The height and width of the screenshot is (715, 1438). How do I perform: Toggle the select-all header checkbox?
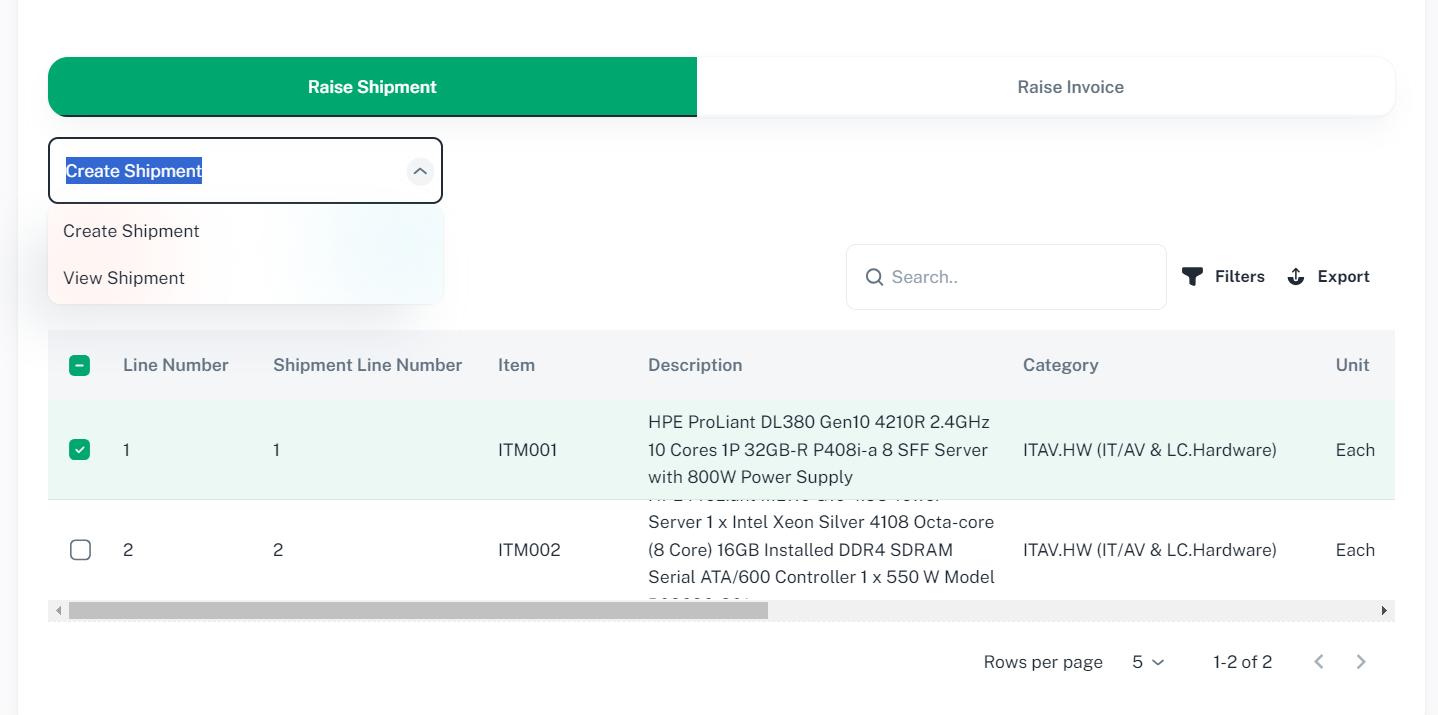pyautogui.click(x=80, y=365)
